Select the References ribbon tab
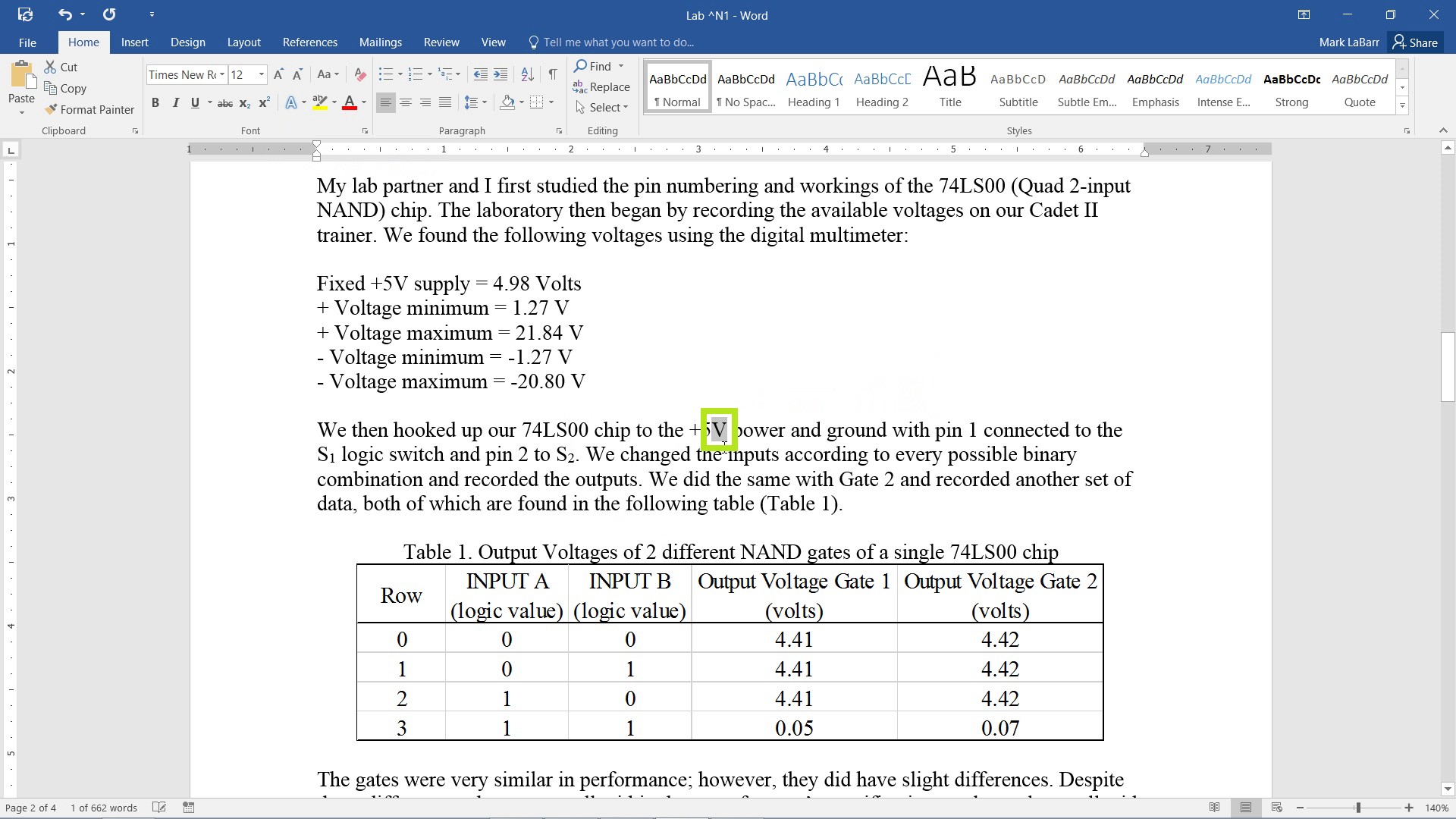 [310, 42]
